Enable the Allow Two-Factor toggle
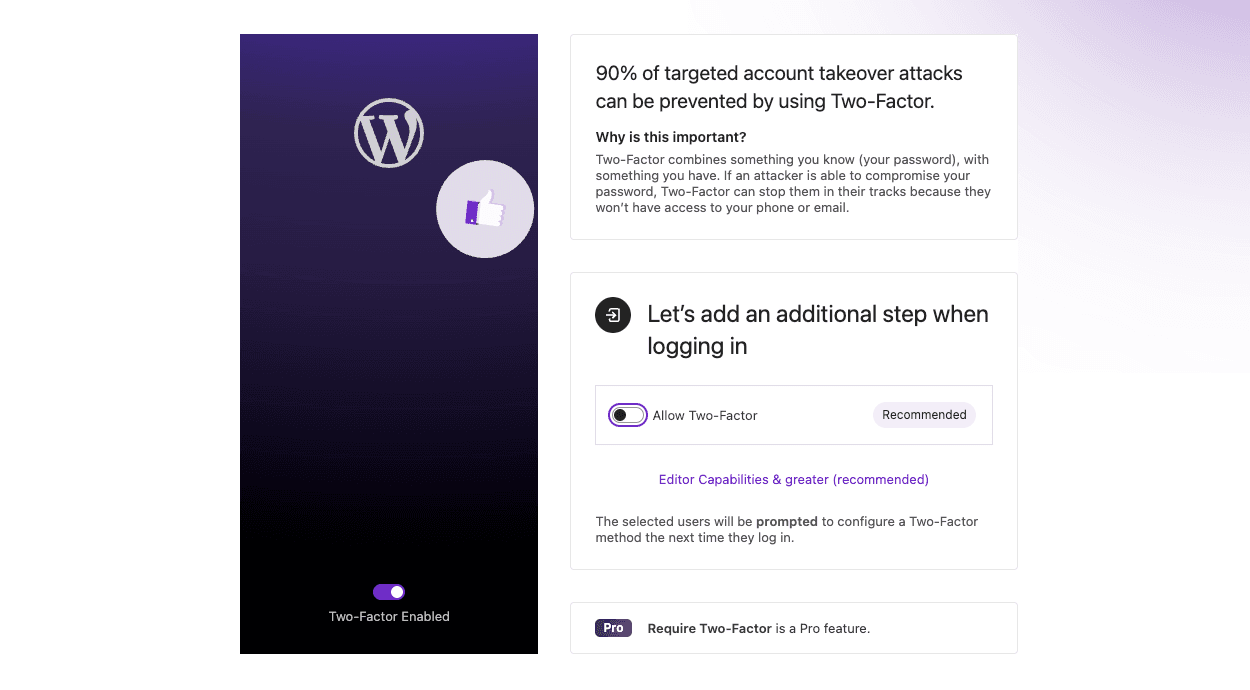 point(628,415)
